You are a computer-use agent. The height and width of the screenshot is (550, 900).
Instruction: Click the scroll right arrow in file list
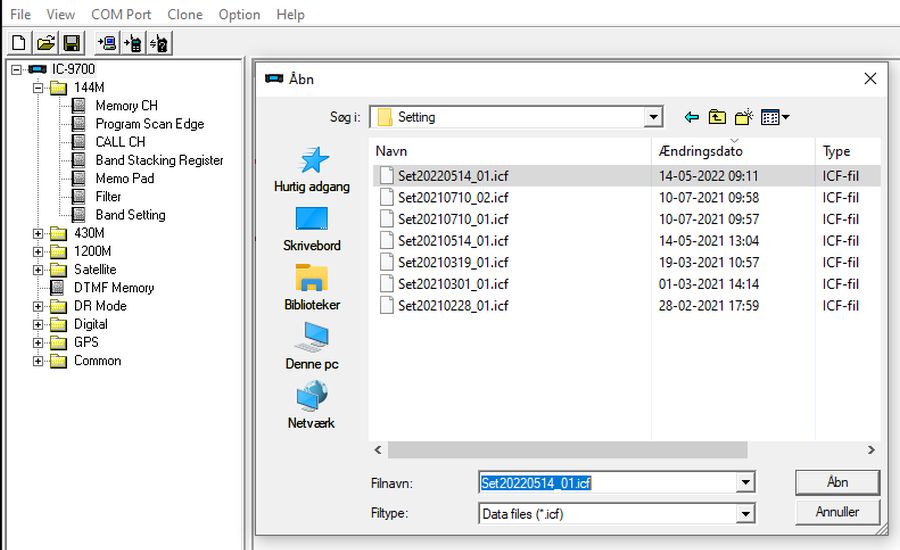click(x=871, y=450)
